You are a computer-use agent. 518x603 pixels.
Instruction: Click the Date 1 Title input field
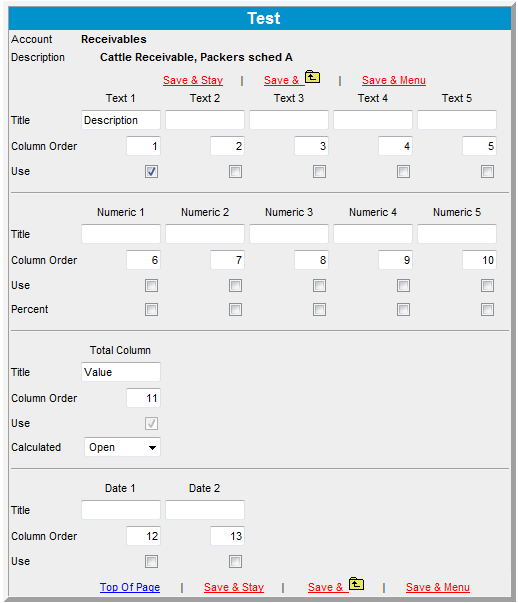click(x=121, y=510)
